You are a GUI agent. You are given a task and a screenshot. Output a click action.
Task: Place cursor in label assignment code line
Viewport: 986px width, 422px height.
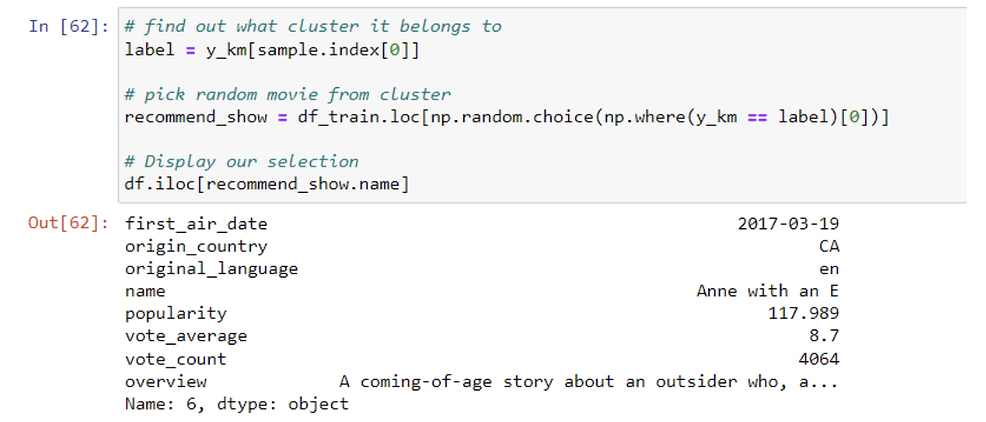272,50
